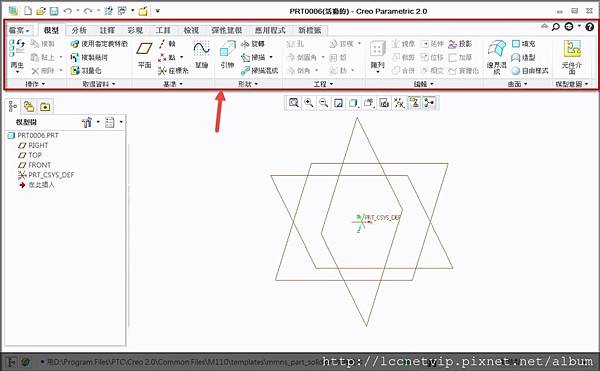Image resolution: width=600 pixels, height=371 pixels.
Task: Switch to the Render (彩現) tab
Action: pos(135,30)
